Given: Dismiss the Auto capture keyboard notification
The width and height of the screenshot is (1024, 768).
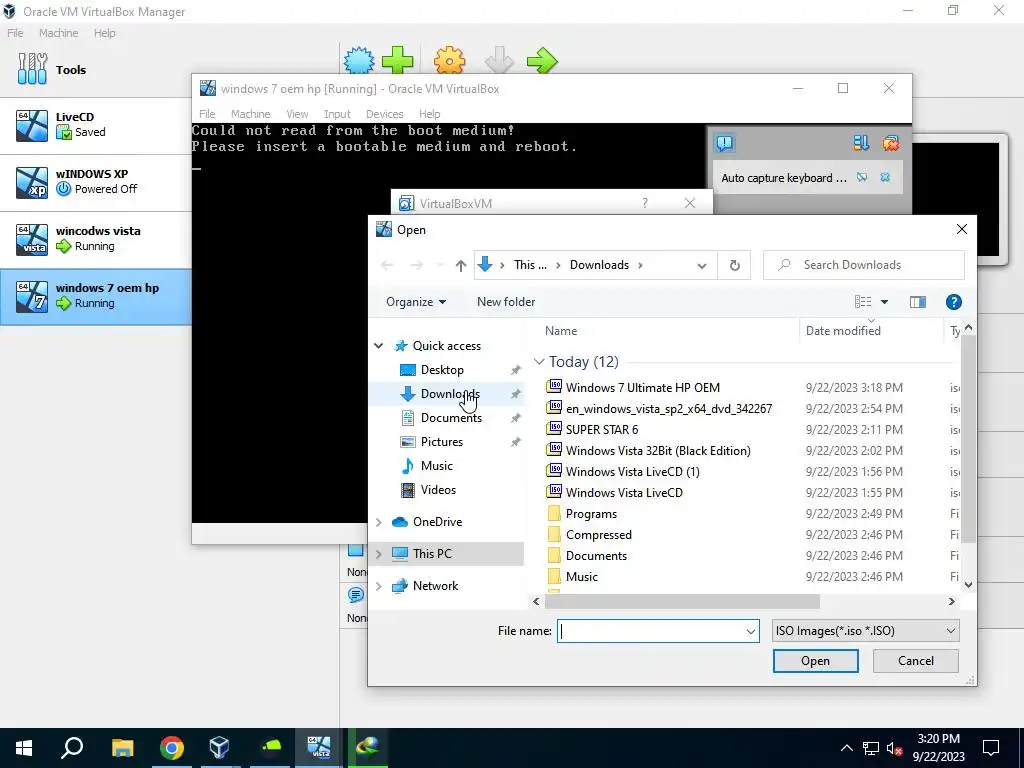Looking at the screenshot, I should pyautogui.click(x=885, y=178).
